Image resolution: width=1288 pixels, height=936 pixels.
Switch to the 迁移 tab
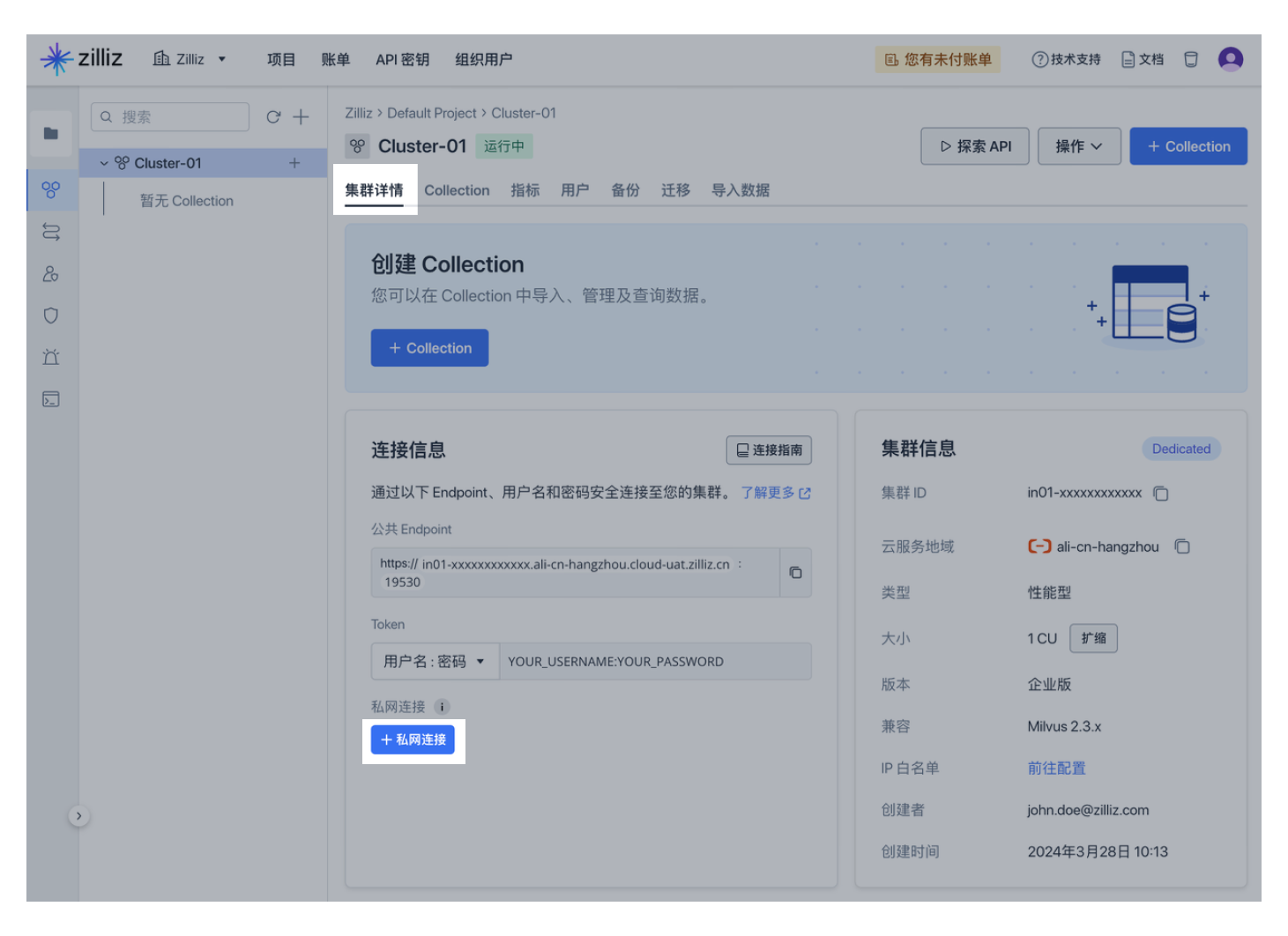(x=675, y=190)
